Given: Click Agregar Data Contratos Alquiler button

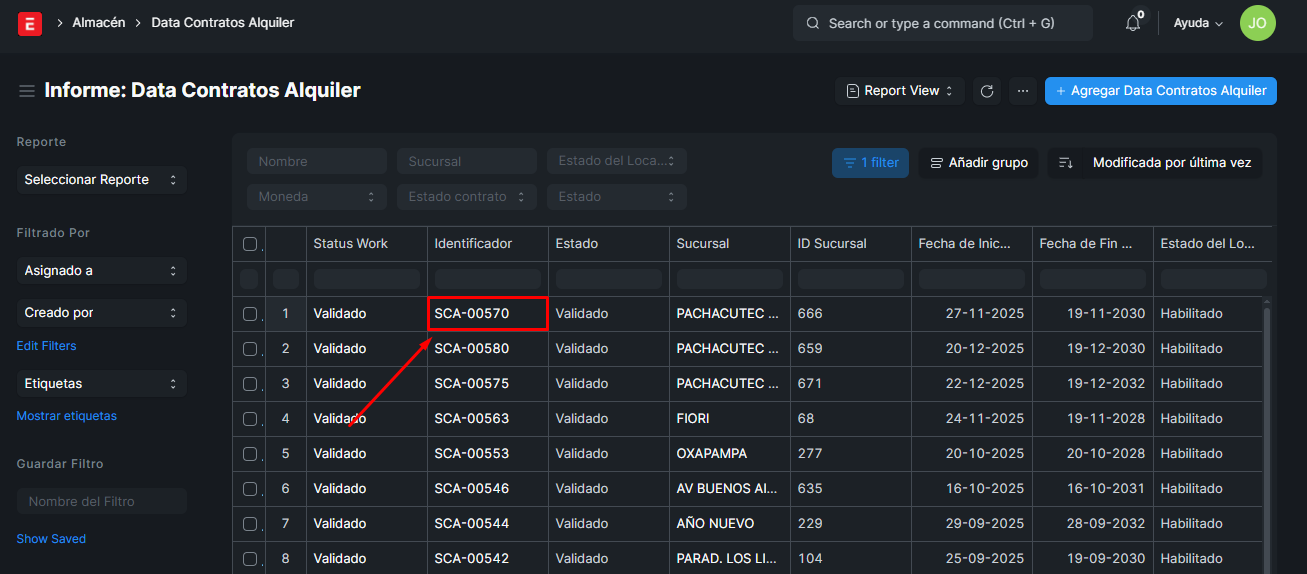Looking at the screenshot, I should [x=1160, y=91].
